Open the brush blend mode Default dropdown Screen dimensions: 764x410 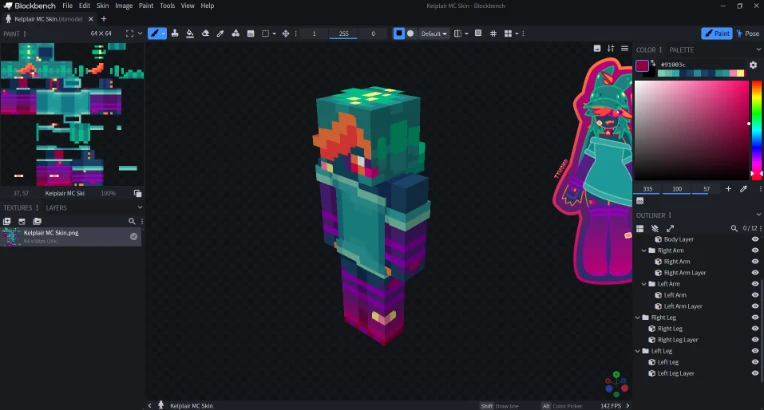pyautogui.click(x=434, y=34)
